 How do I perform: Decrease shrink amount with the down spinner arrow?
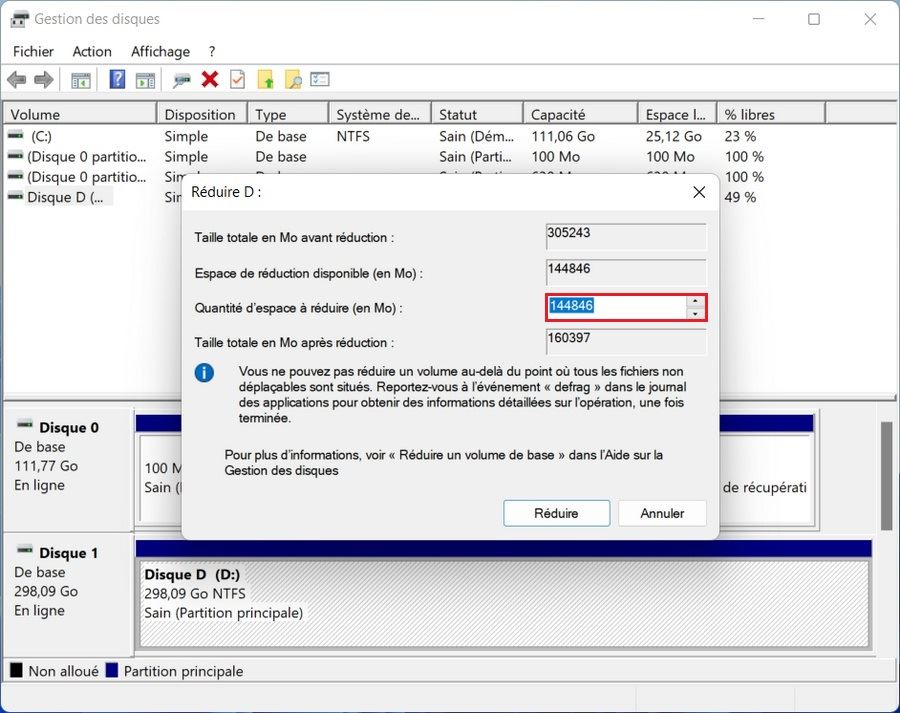coord(695,314)
